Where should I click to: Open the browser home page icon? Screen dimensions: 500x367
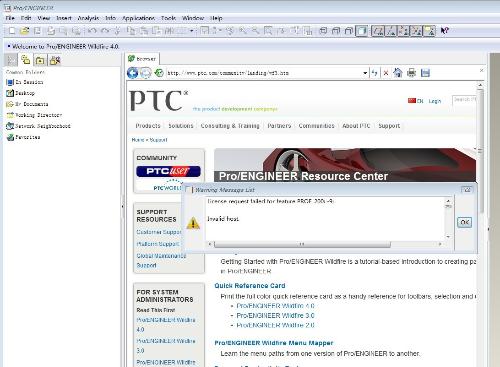tap(398, 73)
